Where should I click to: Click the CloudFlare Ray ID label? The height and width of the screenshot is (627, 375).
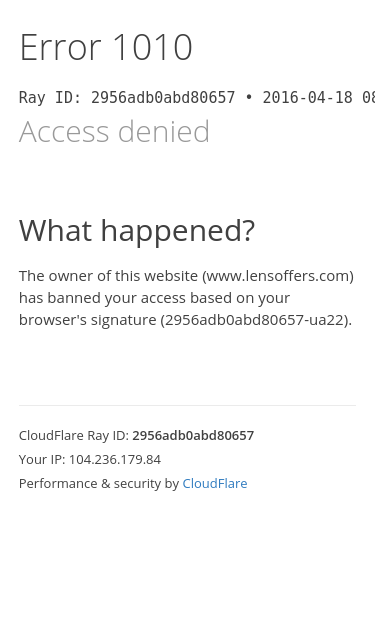point(74,435)
